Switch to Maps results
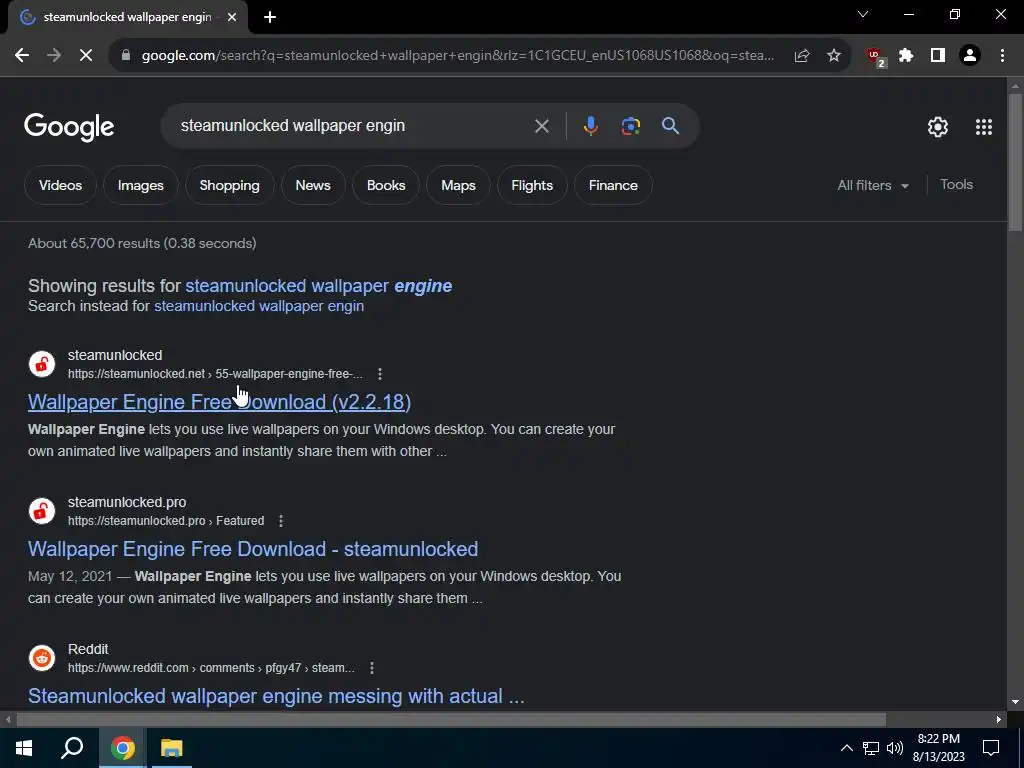 click(458, 185)
